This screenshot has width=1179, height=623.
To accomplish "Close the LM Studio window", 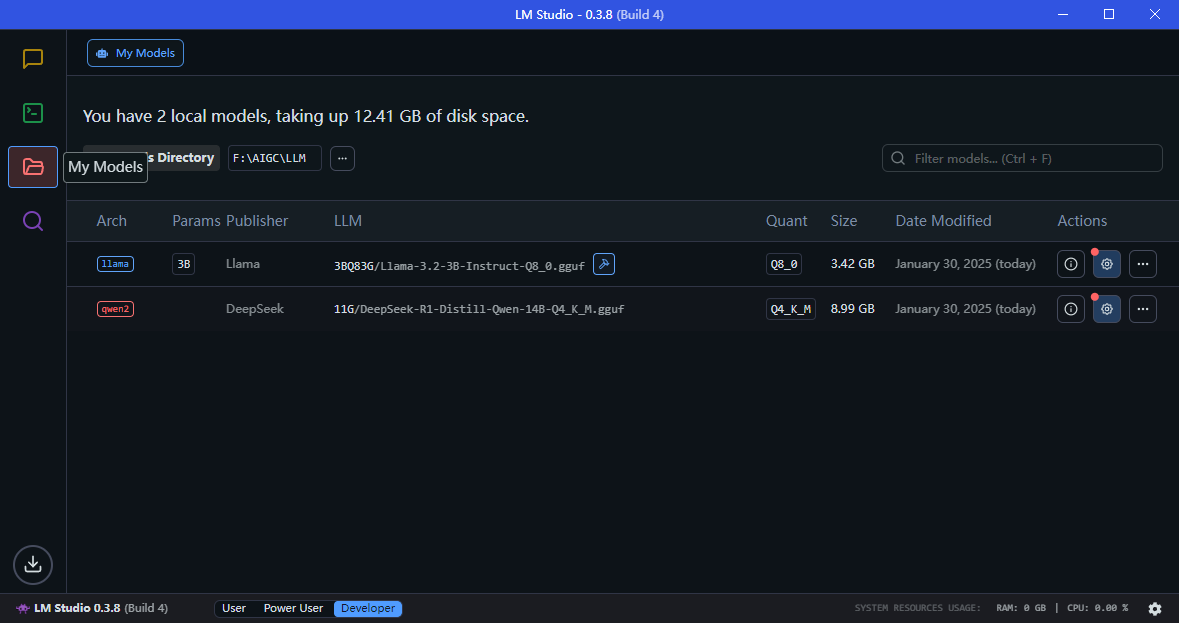I will coord(1155,14).
